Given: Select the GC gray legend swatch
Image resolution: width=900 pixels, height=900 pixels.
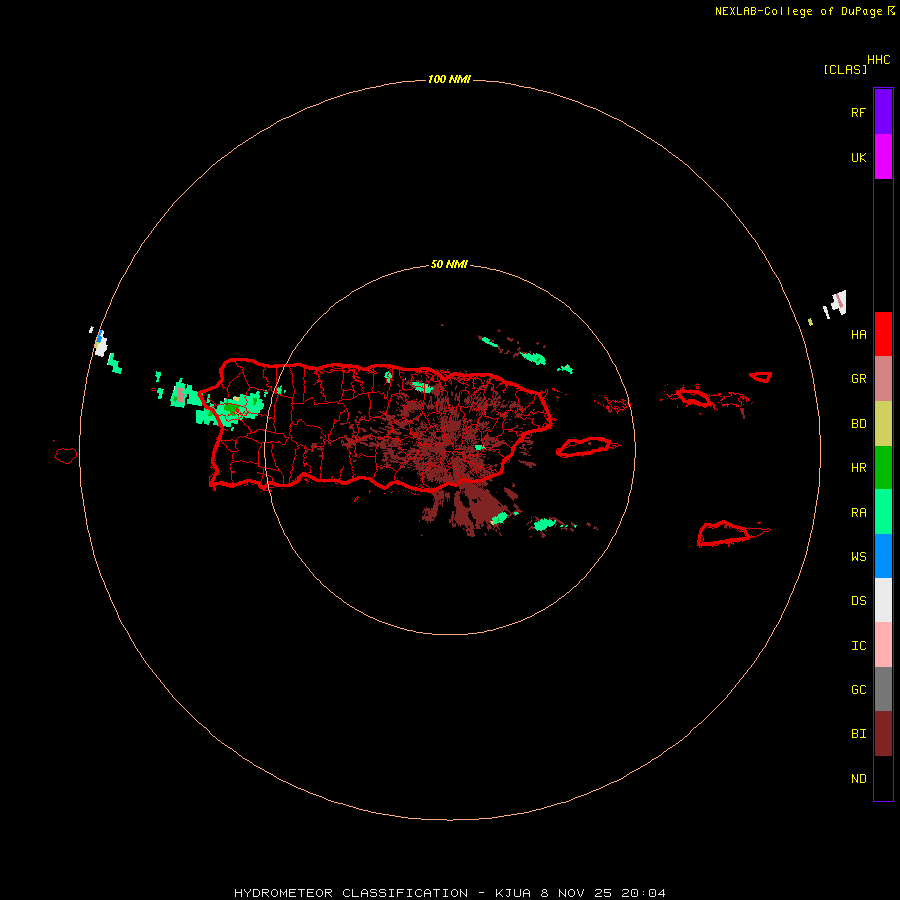Looking at the screenshot, I should tap(883, 689).
